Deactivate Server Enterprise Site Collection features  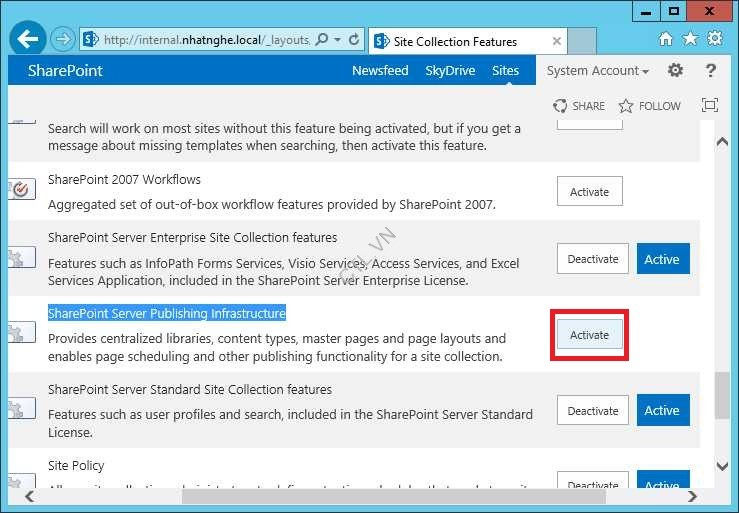click(593, 259)
